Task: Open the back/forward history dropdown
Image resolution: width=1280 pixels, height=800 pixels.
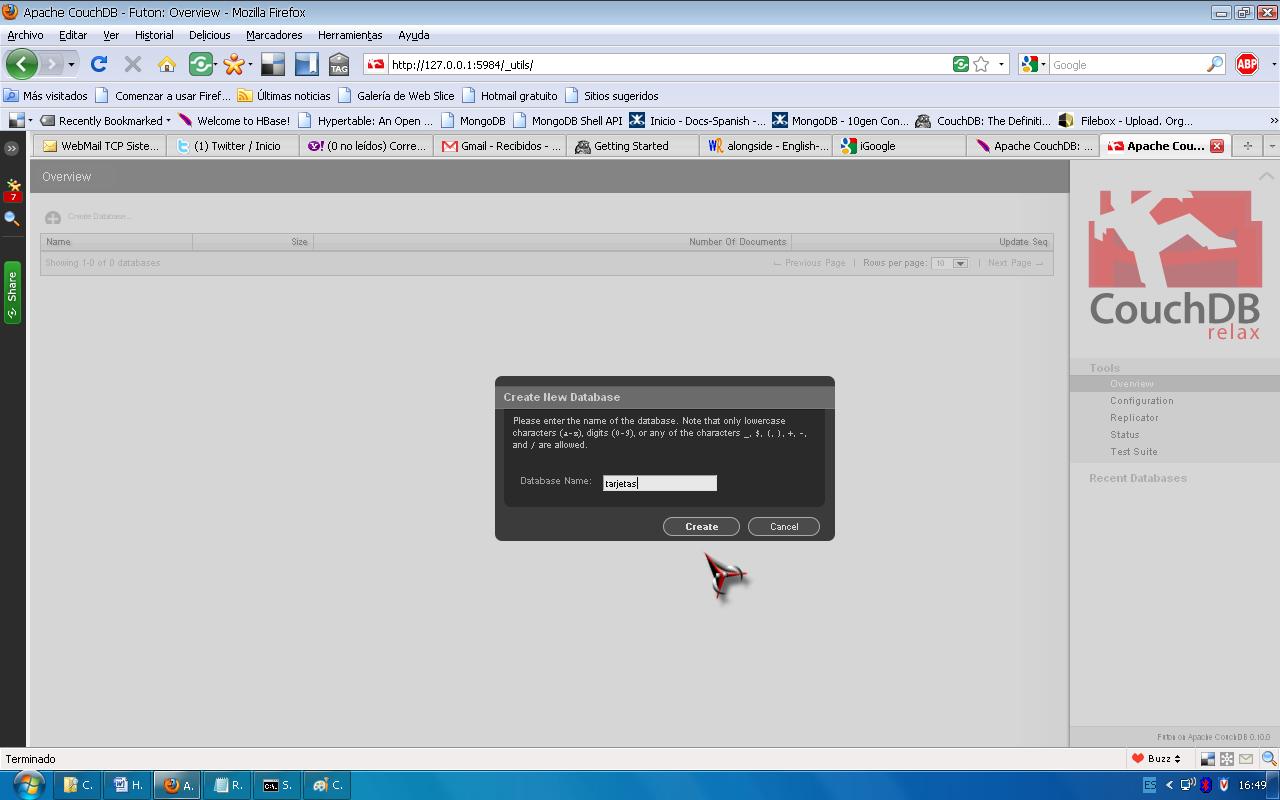Action: coord(71,64)
